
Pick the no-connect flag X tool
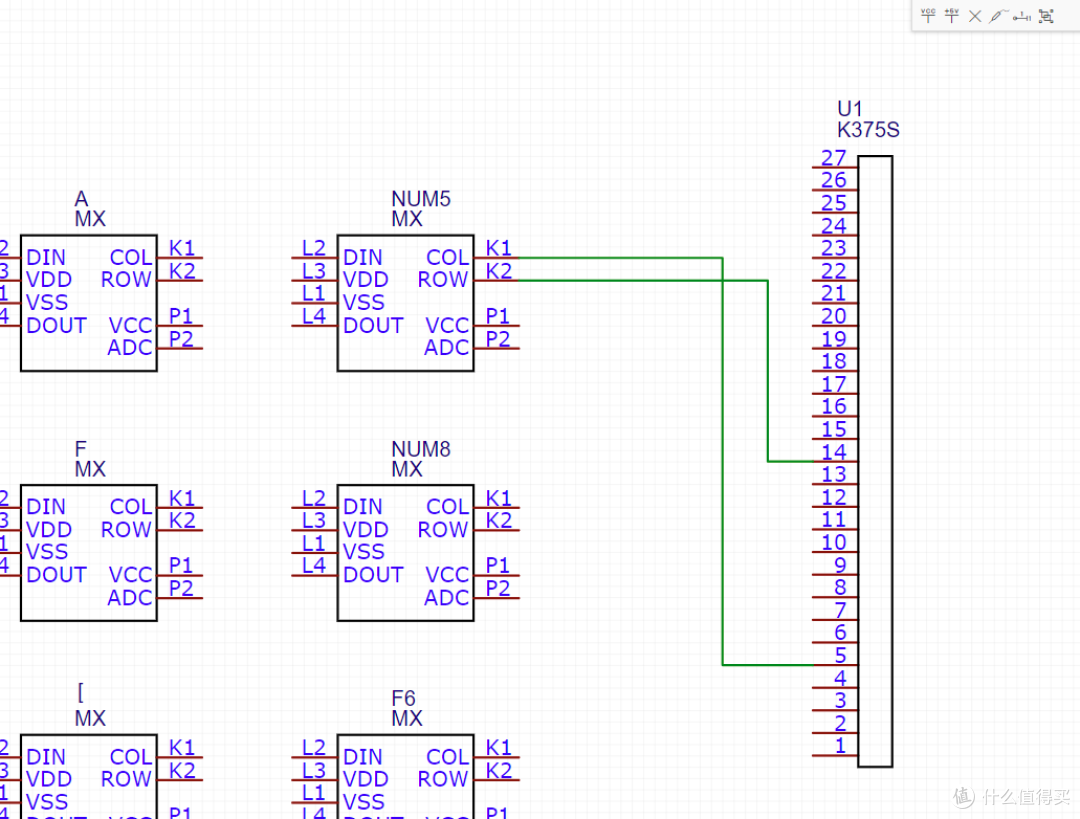pyautogui.click(x=975, y=16)
